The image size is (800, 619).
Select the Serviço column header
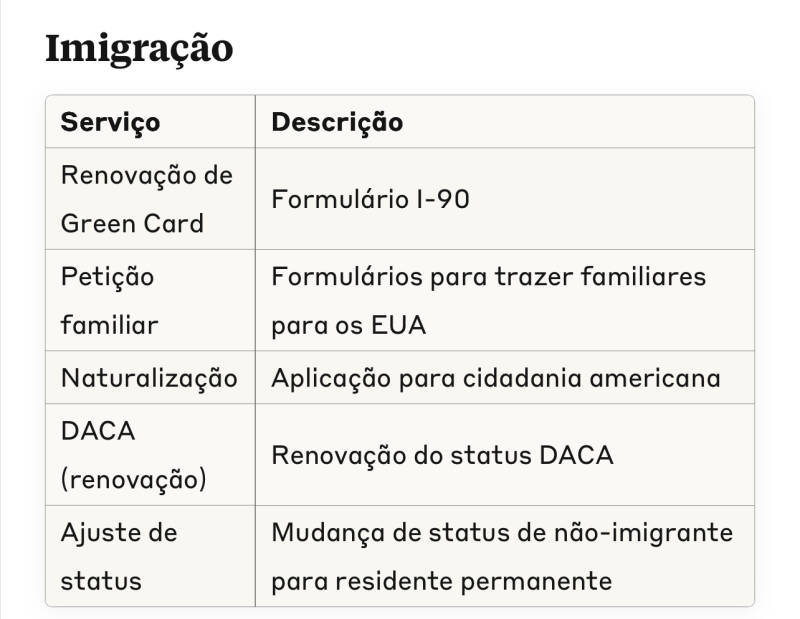(110, 122)
